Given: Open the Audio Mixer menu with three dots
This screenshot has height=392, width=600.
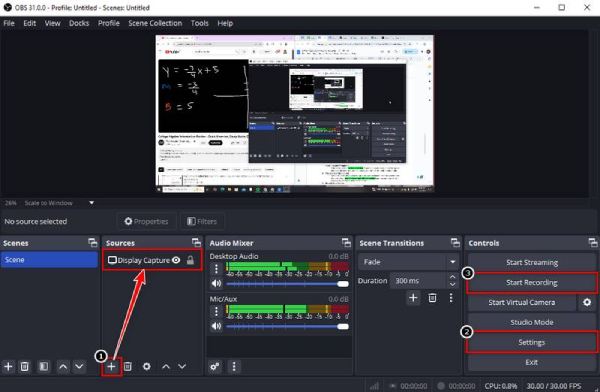Looking at the screenshot, I should pos(234,367).
